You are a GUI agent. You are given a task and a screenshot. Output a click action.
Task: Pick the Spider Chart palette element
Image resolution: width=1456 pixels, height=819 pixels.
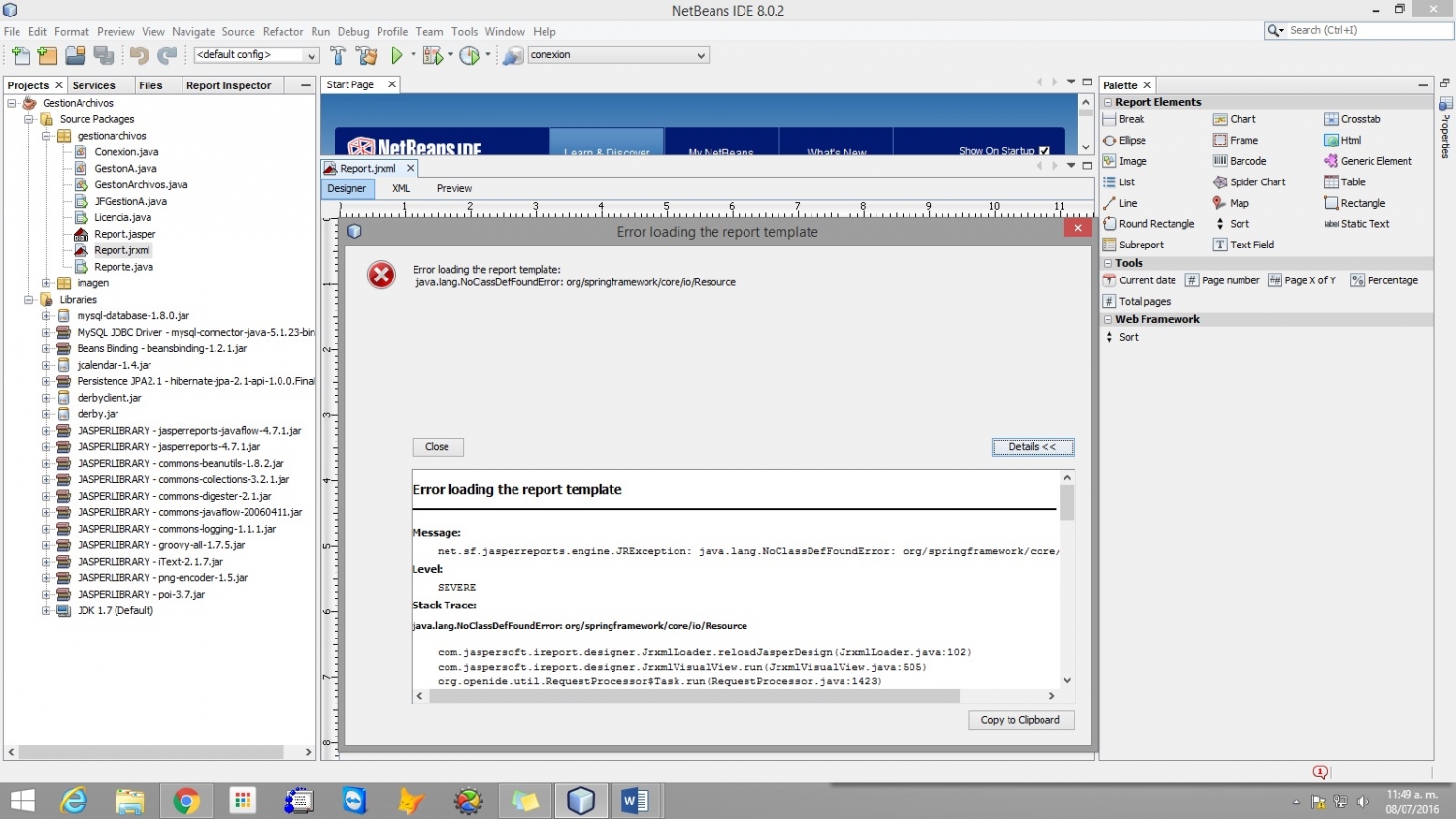(x=1249, y=182)
